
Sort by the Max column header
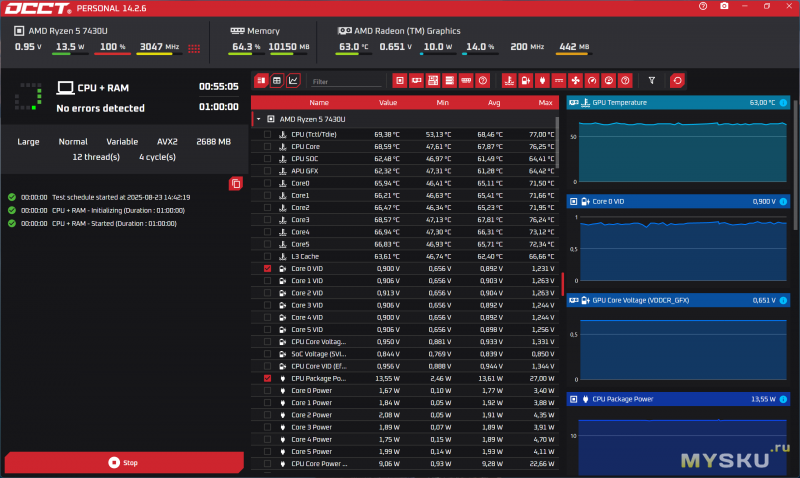pos(545,103)
